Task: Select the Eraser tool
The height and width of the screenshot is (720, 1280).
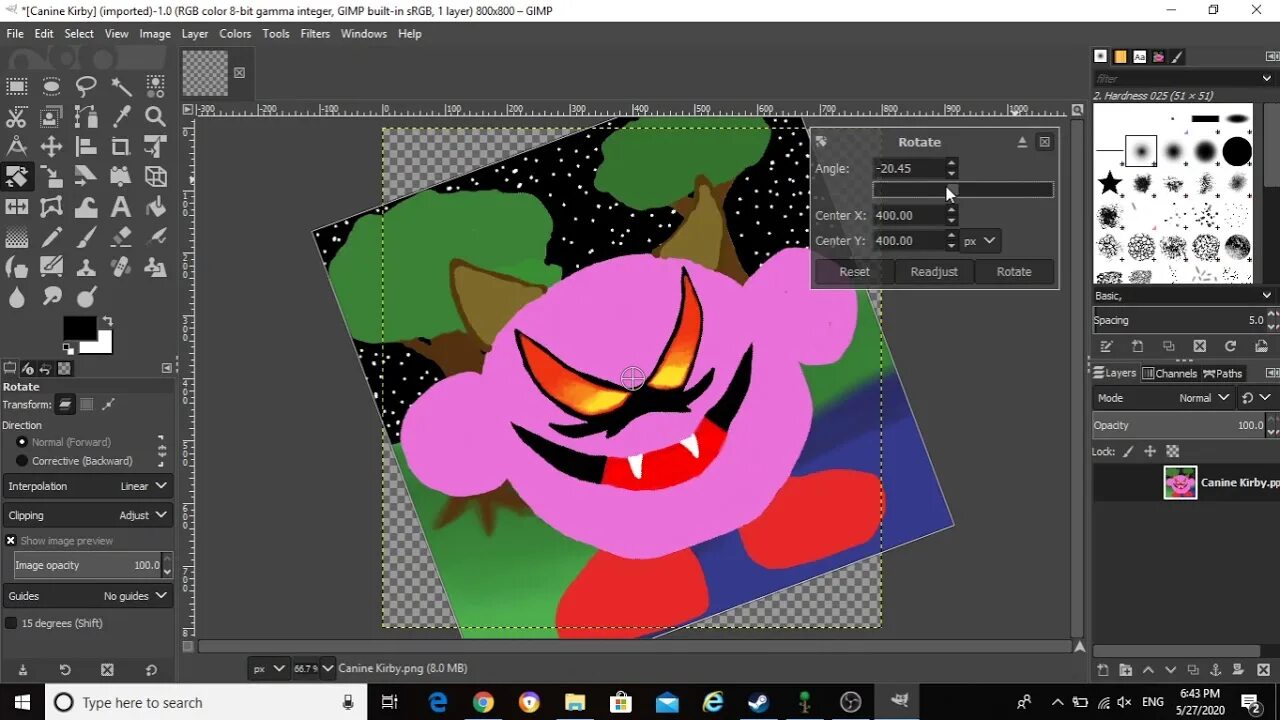Action: pyautogui.click(x=121, y=238)
